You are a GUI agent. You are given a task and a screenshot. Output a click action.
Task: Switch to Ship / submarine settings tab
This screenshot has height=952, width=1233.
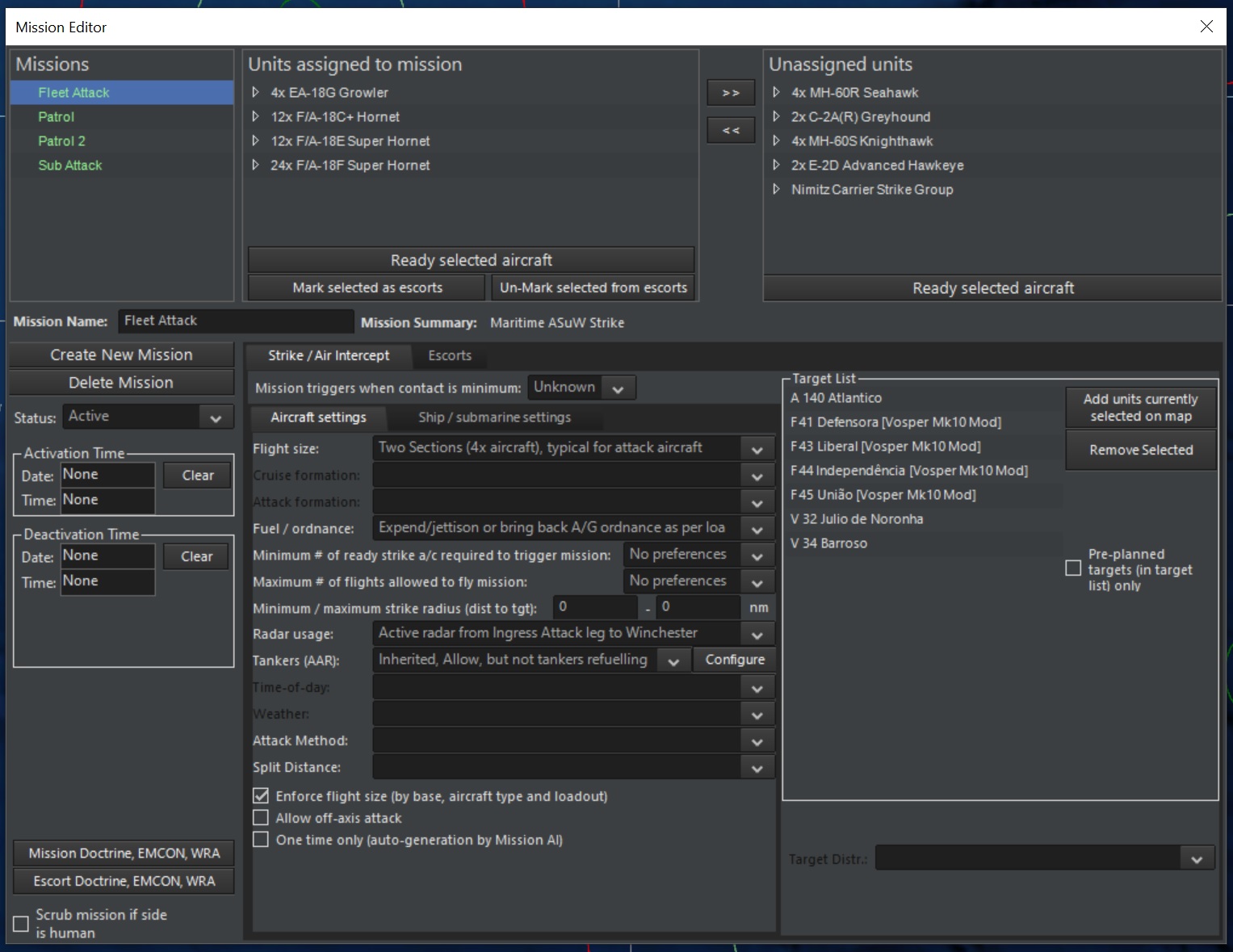click(x=494, y=417)
